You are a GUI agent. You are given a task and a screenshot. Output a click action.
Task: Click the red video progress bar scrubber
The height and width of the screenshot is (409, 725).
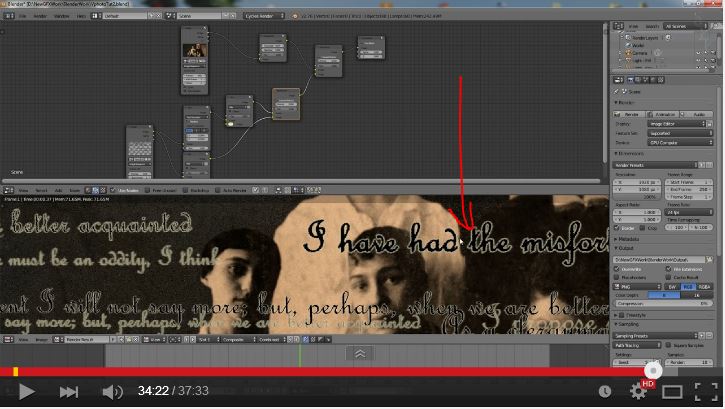[653, 370]
